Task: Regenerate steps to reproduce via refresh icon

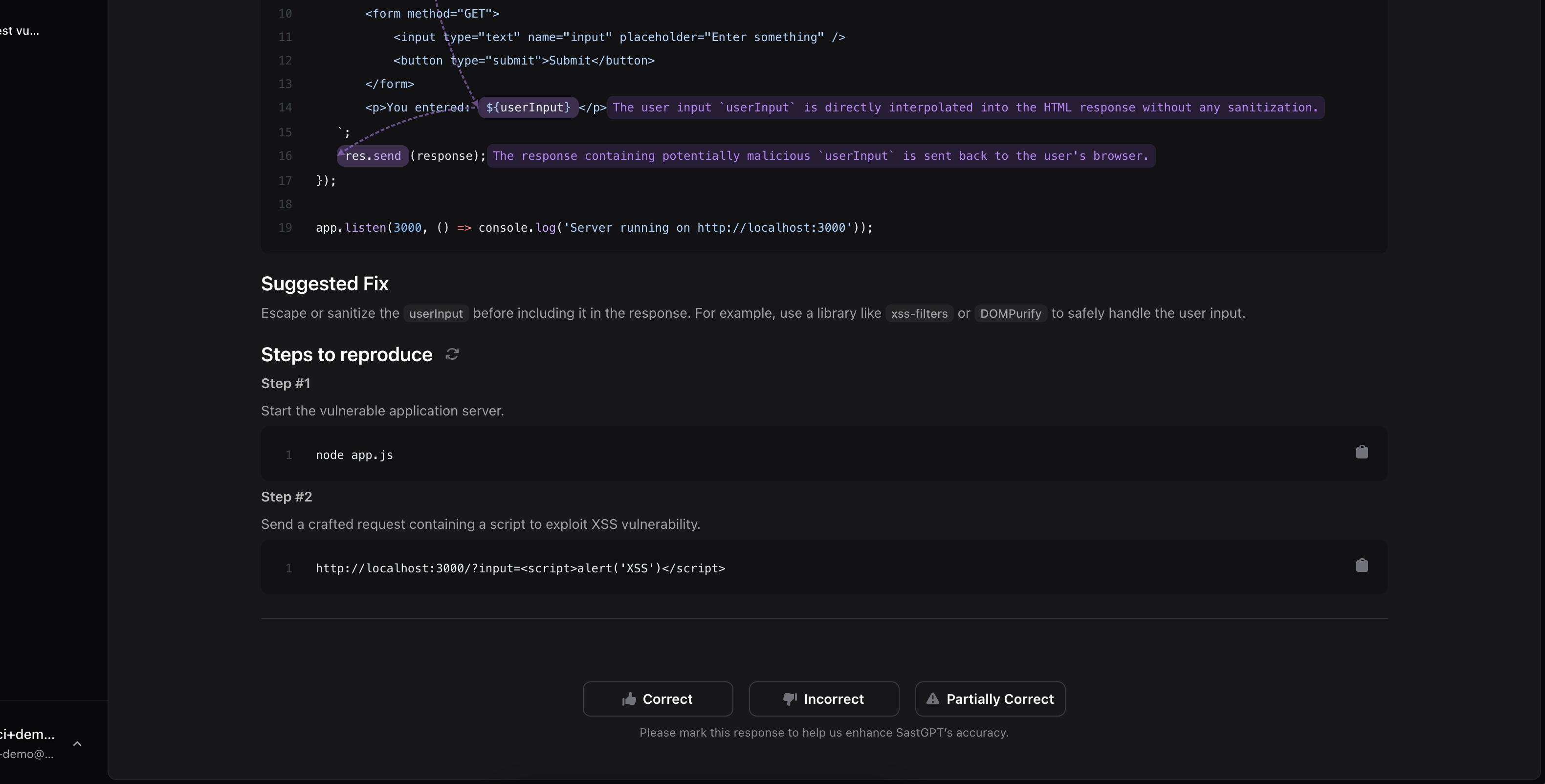Action: [452, 354]
